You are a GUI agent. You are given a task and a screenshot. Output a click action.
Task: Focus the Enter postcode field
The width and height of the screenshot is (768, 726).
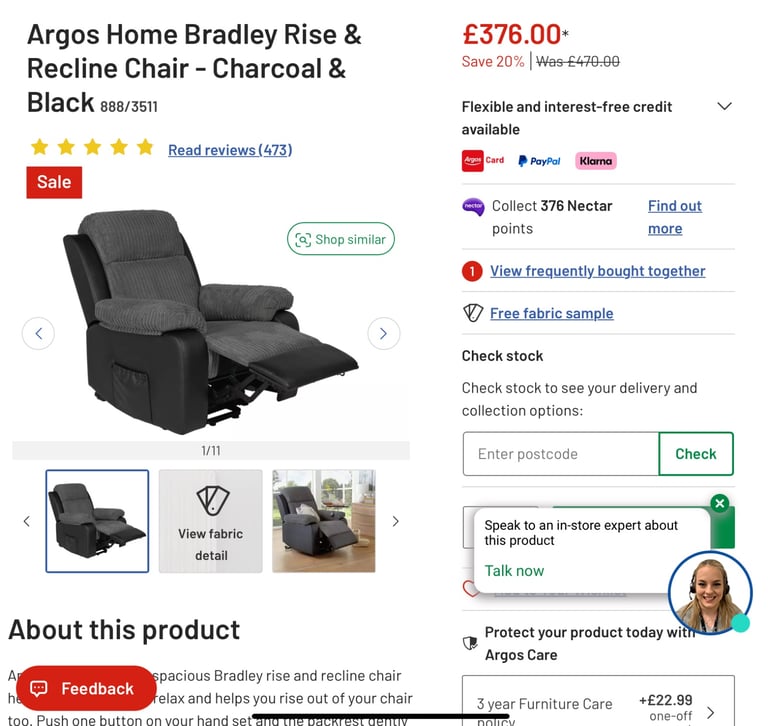561,454
